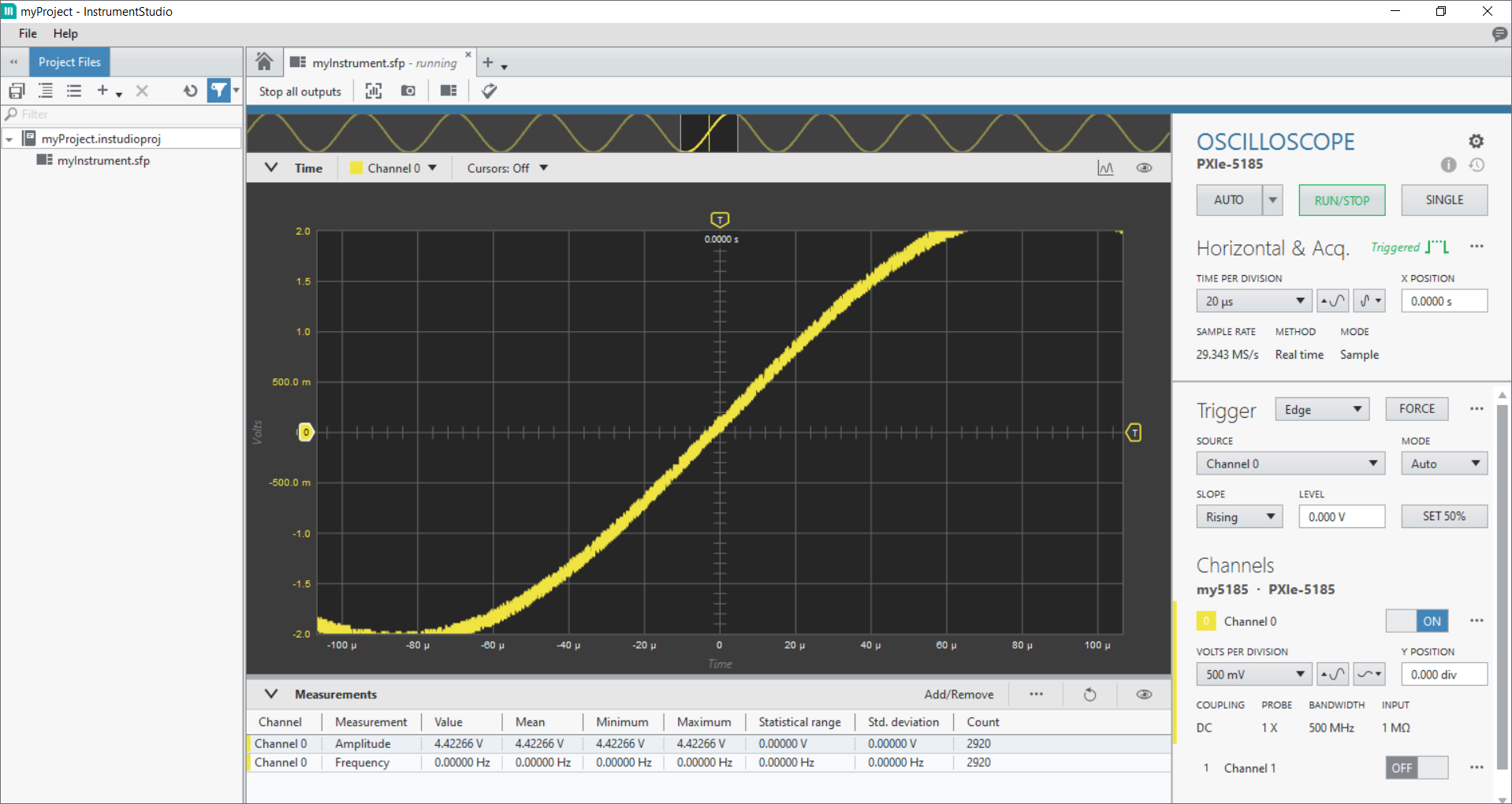Click the Add file plus icon
Screen dimensions: 1512x804
[x=102, y=91]
